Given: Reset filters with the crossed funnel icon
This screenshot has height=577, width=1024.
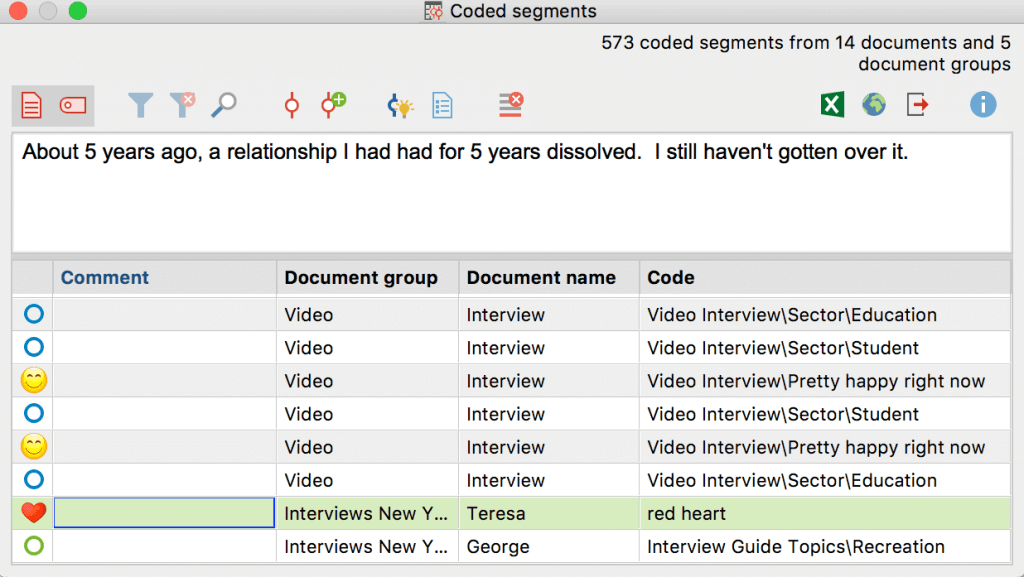Looking at the screenshot, I should 182,105.
